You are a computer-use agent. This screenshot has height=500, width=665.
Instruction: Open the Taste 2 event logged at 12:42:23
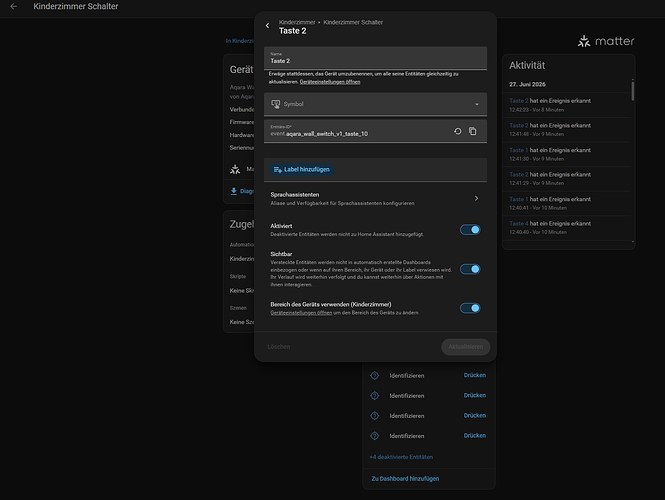pos(566,105)
